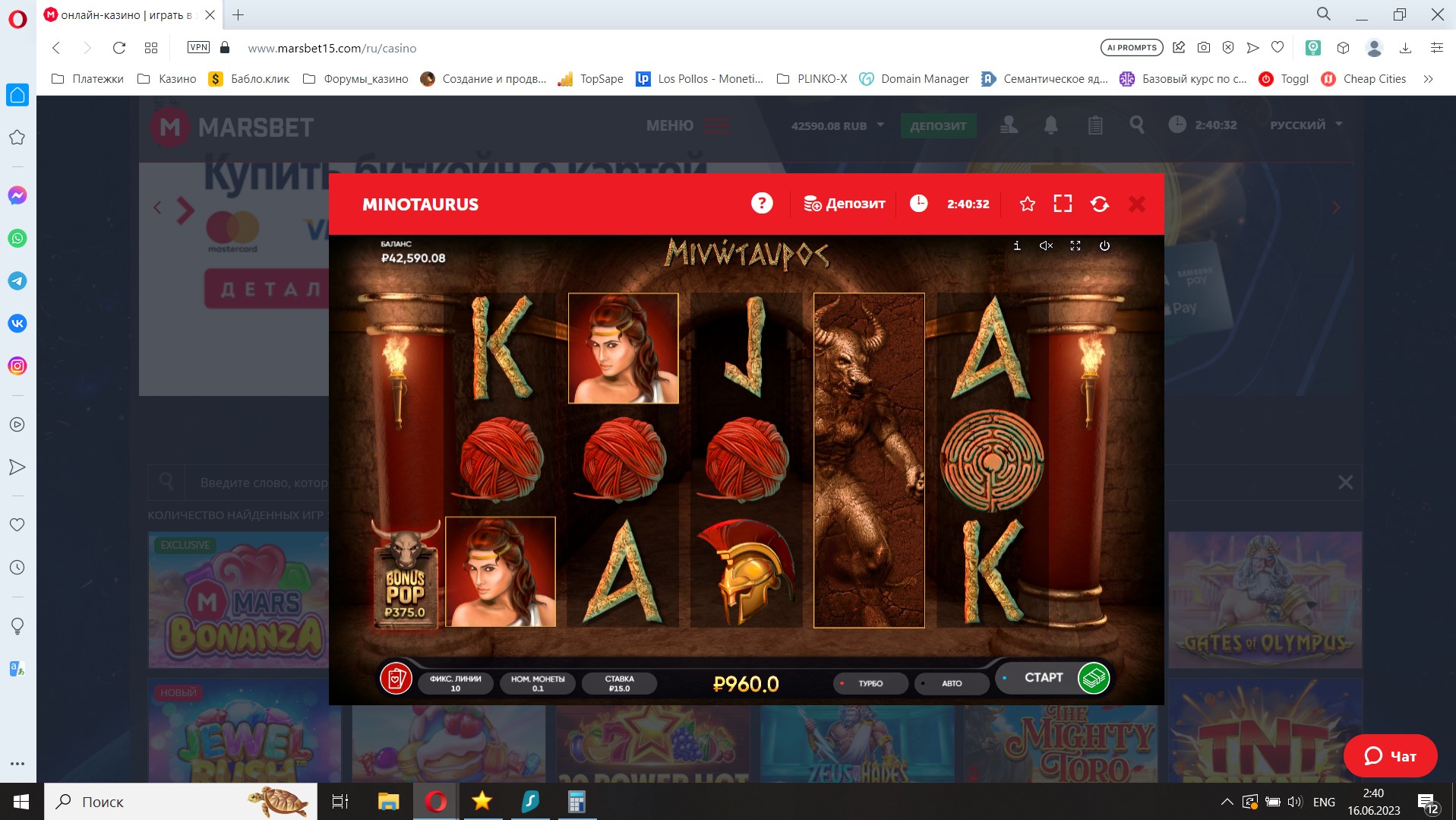Reload the game with refresh icon
The image size is (1456, 820).
pyautogui.click(x=1099, y=204)
